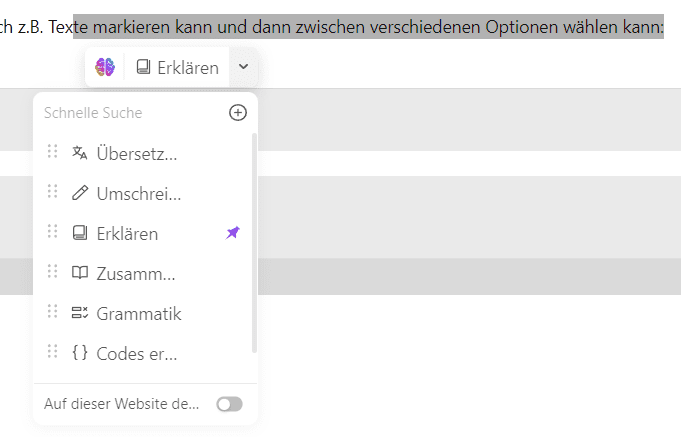Click the plus circle icon to add a prompt
Image resolution: width=681 pixels, height=437 pixels.
click(x=238, y=113)
